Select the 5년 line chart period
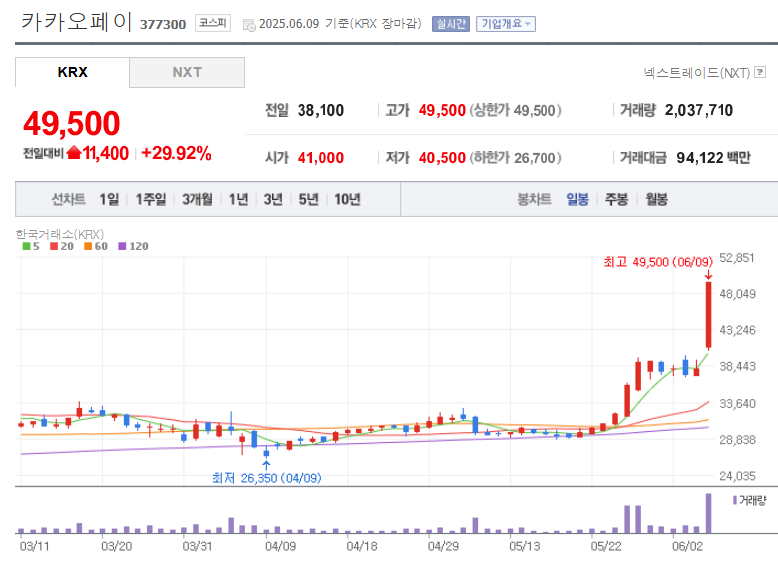The image size is (778, 571). [x=308, y=199]
